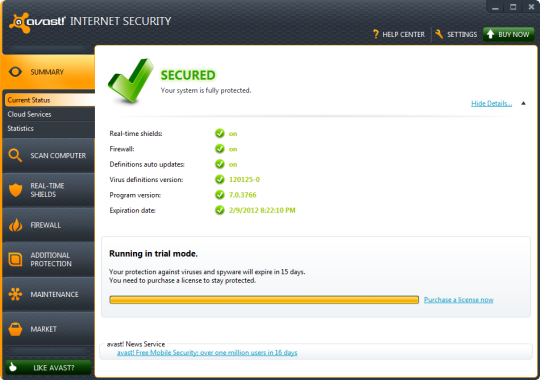Select Statistics in the sidebar

tap(20, 128)
